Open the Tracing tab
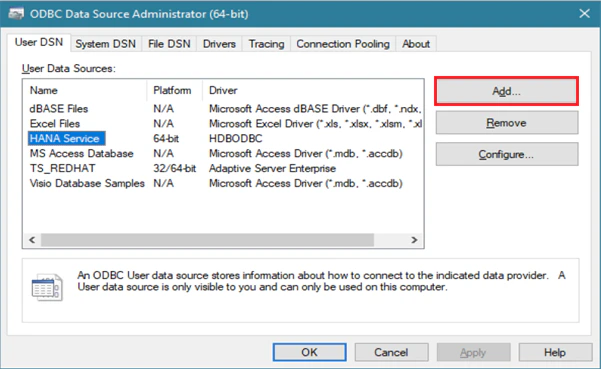601x369 pixels. tap(266, 44)
